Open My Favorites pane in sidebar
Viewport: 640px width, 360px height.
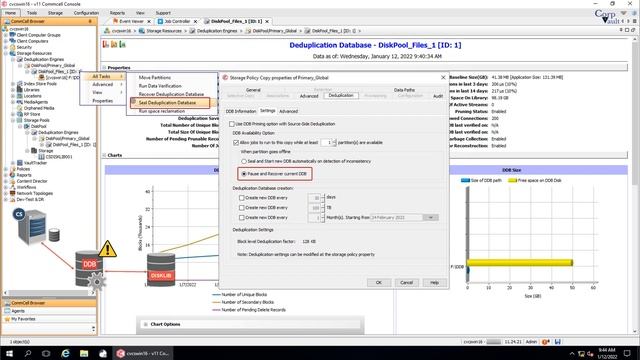49,319
